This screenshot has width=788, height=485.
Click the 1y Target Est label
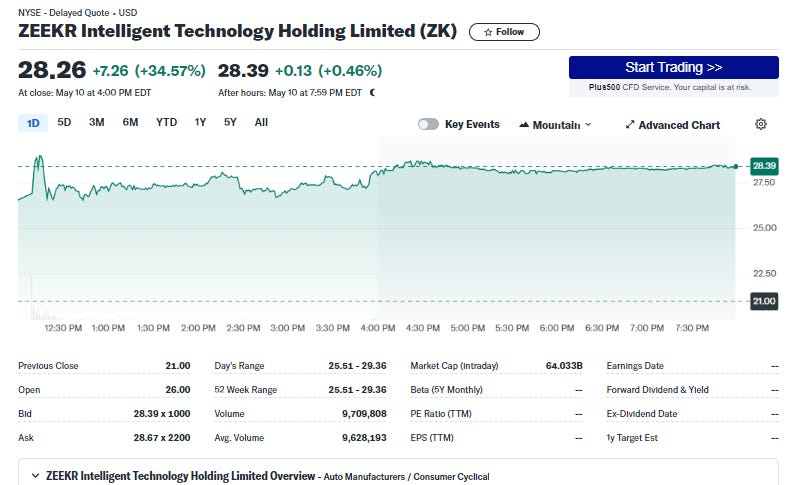pos(632,438)
